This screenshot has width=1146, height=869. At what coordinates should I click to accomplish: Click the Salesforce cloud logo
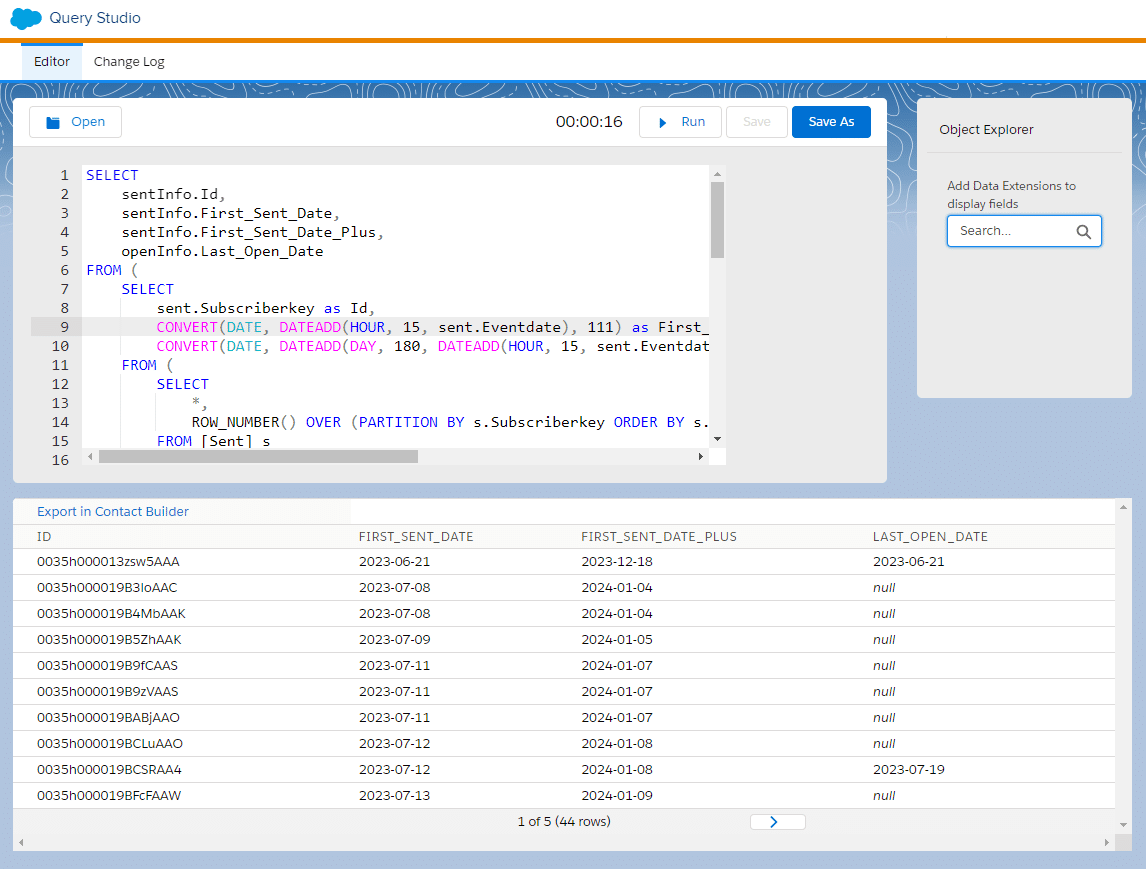click(x=26, y=18)
